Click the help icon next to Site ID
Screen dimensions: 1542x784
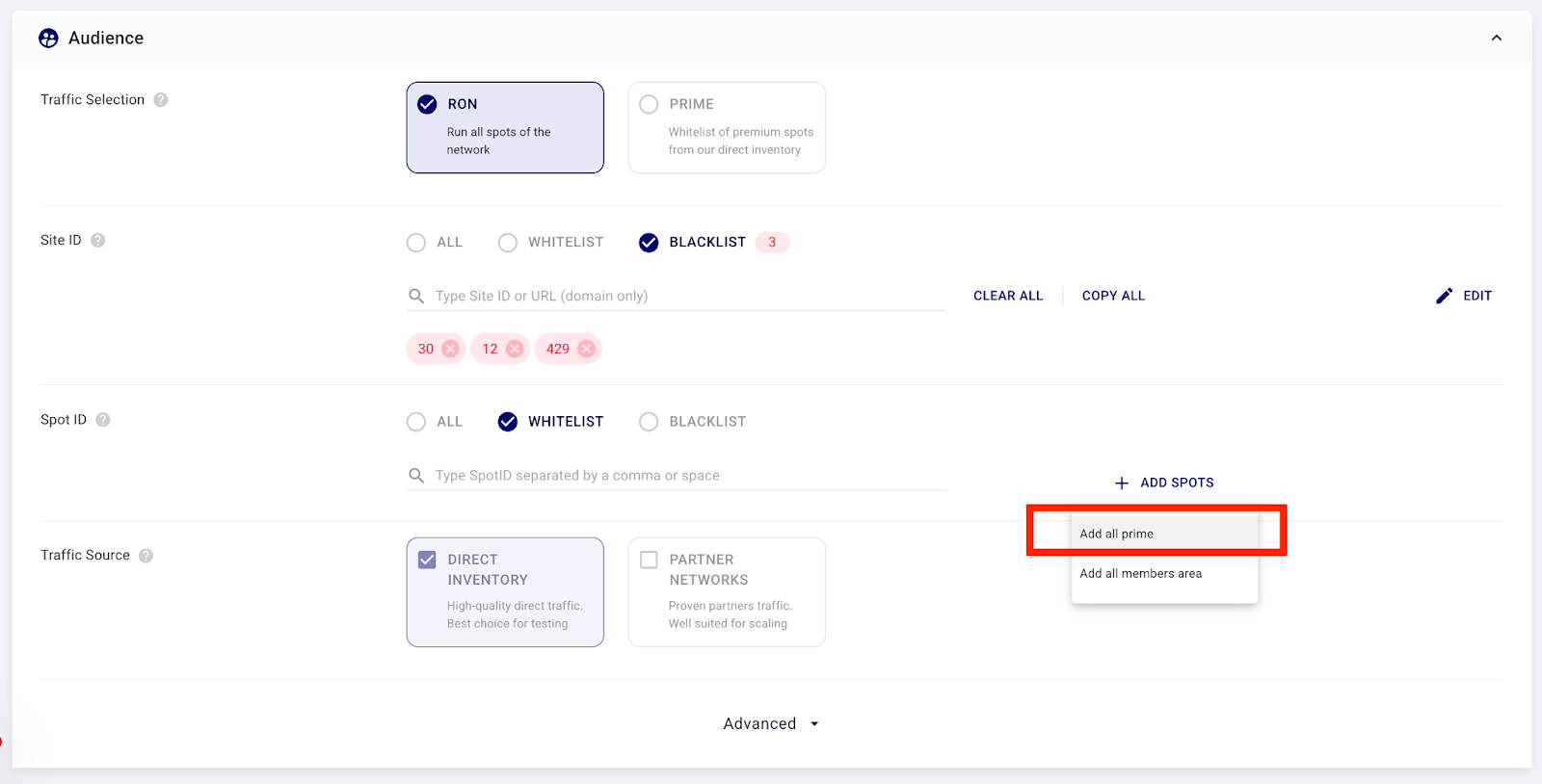click(98, 241)
